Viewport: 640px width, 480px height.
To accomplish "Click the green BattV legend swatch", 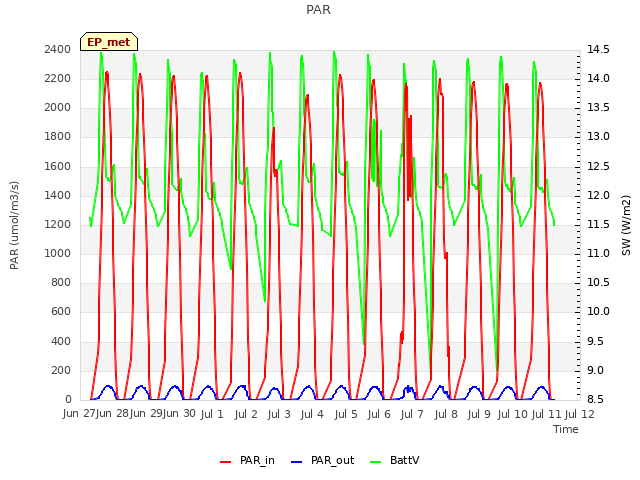I will pyautogui.click(x=375, y=462).
